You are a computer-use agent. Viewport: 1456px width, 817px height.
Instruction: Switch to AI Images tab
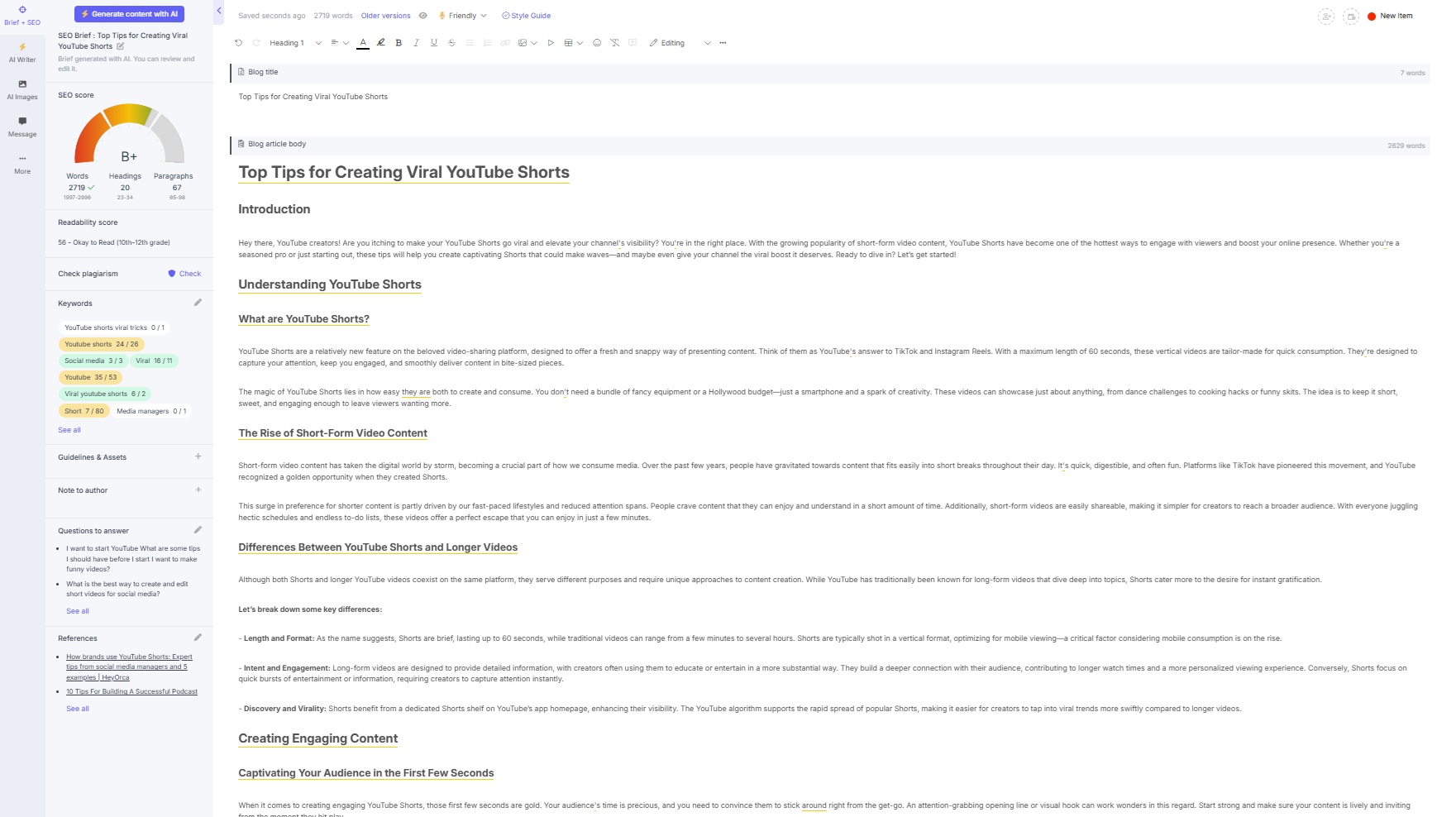point(22,90)
